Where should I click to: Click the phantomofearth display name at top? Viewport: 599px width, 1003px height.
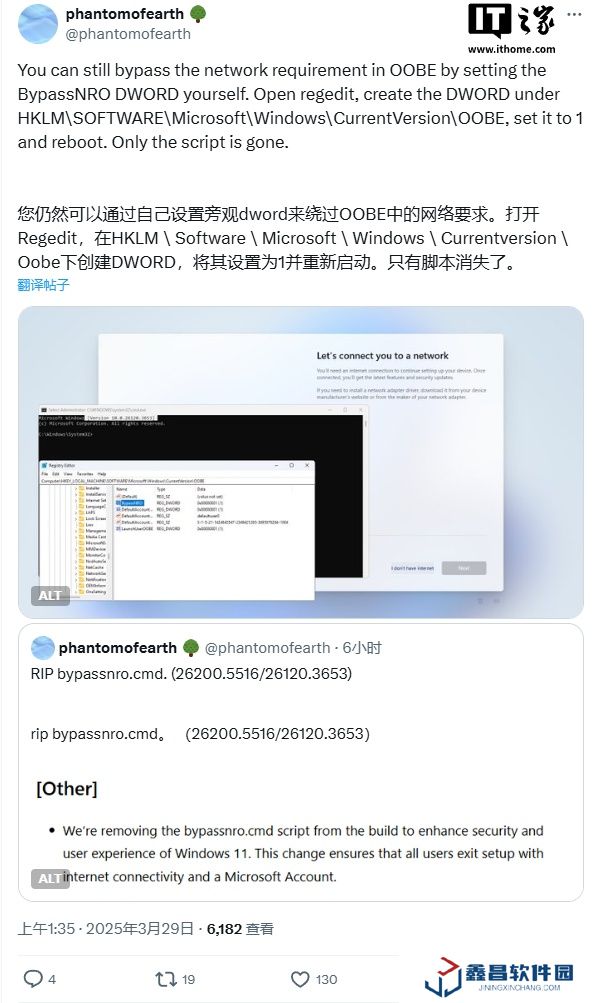[x=124, y=13]
